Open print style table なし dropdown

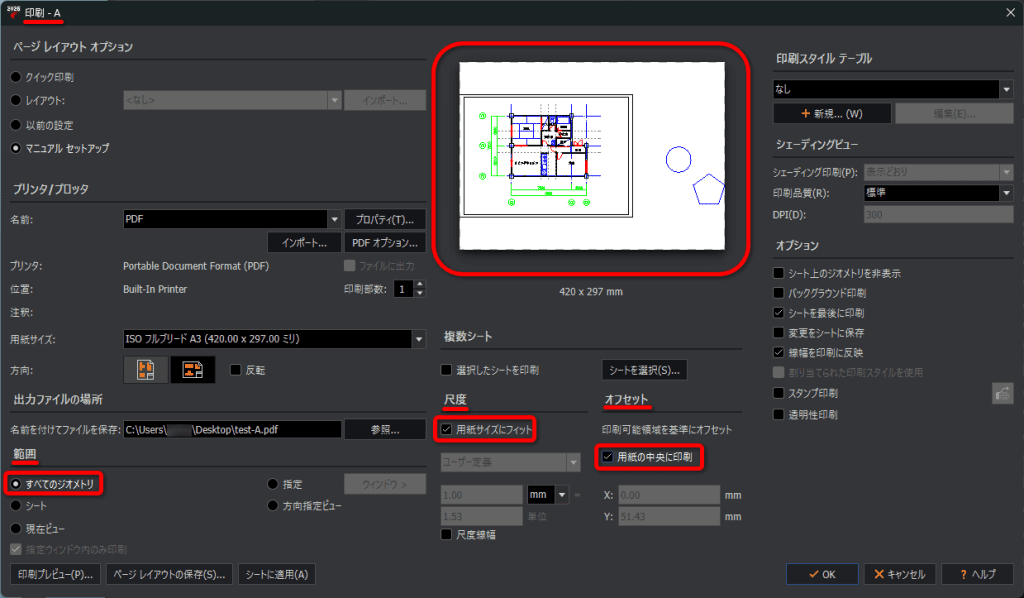coord(1006,89)
